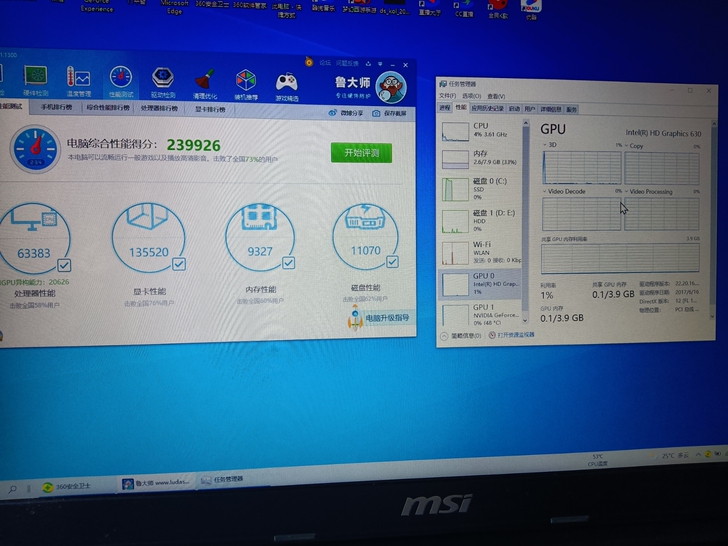Click the 保存截屏 camera icon
This screenshot has width=728, height=546.
[376, 113]
